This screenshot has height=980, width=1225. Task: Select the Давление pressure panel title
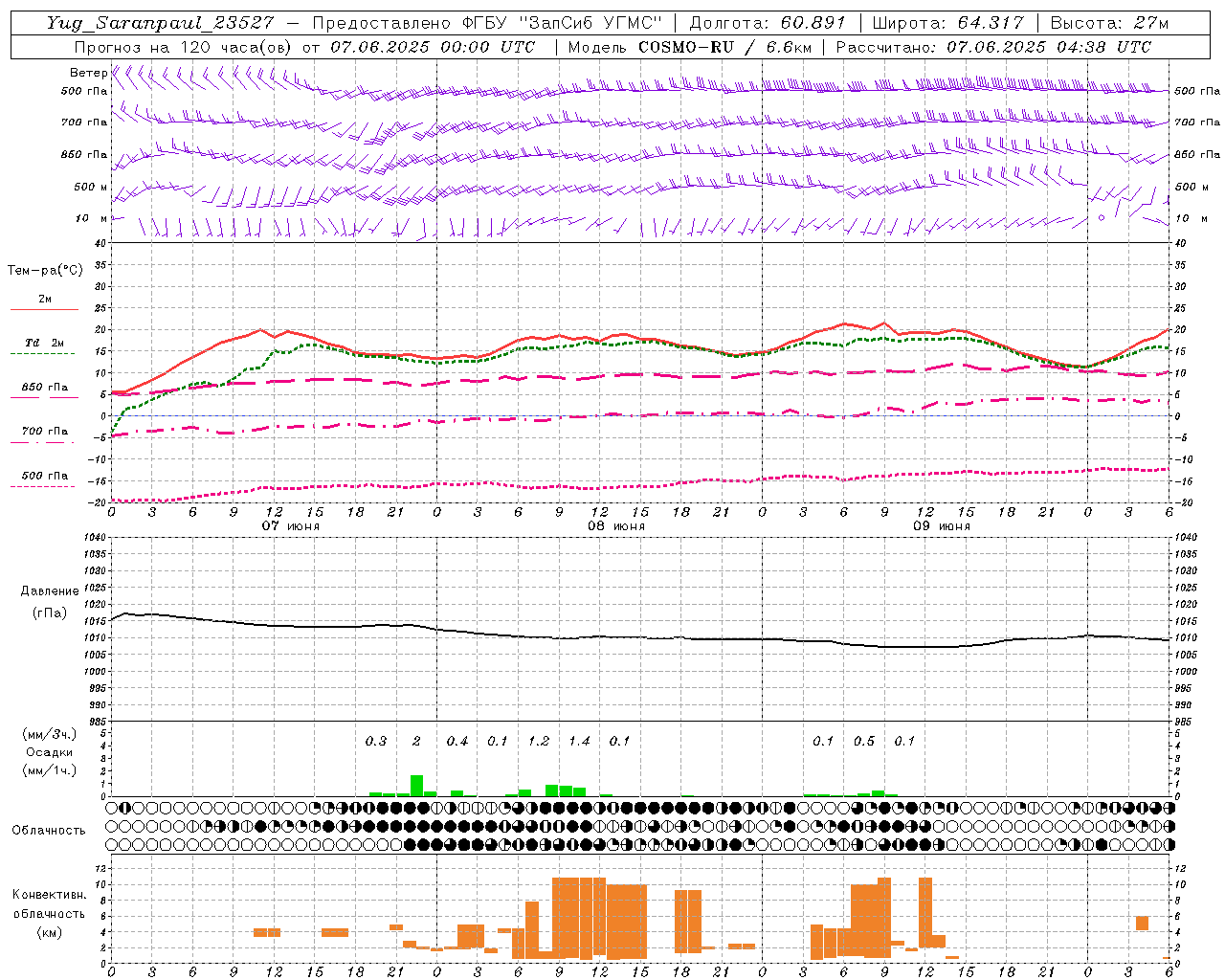(49, 591)
